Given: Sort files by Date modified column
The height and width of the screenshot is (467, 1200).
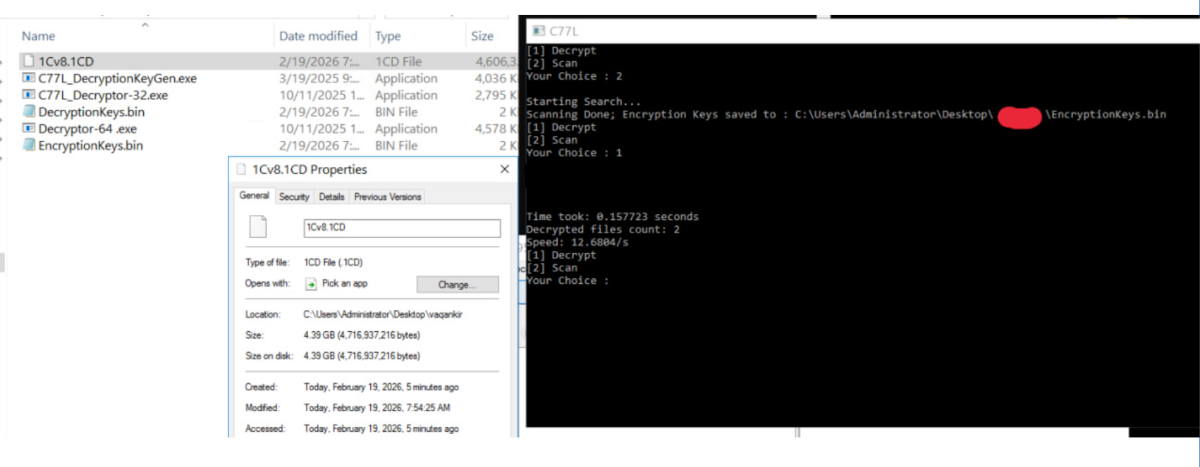Looking at the screenshot, I should coord(318,36).
